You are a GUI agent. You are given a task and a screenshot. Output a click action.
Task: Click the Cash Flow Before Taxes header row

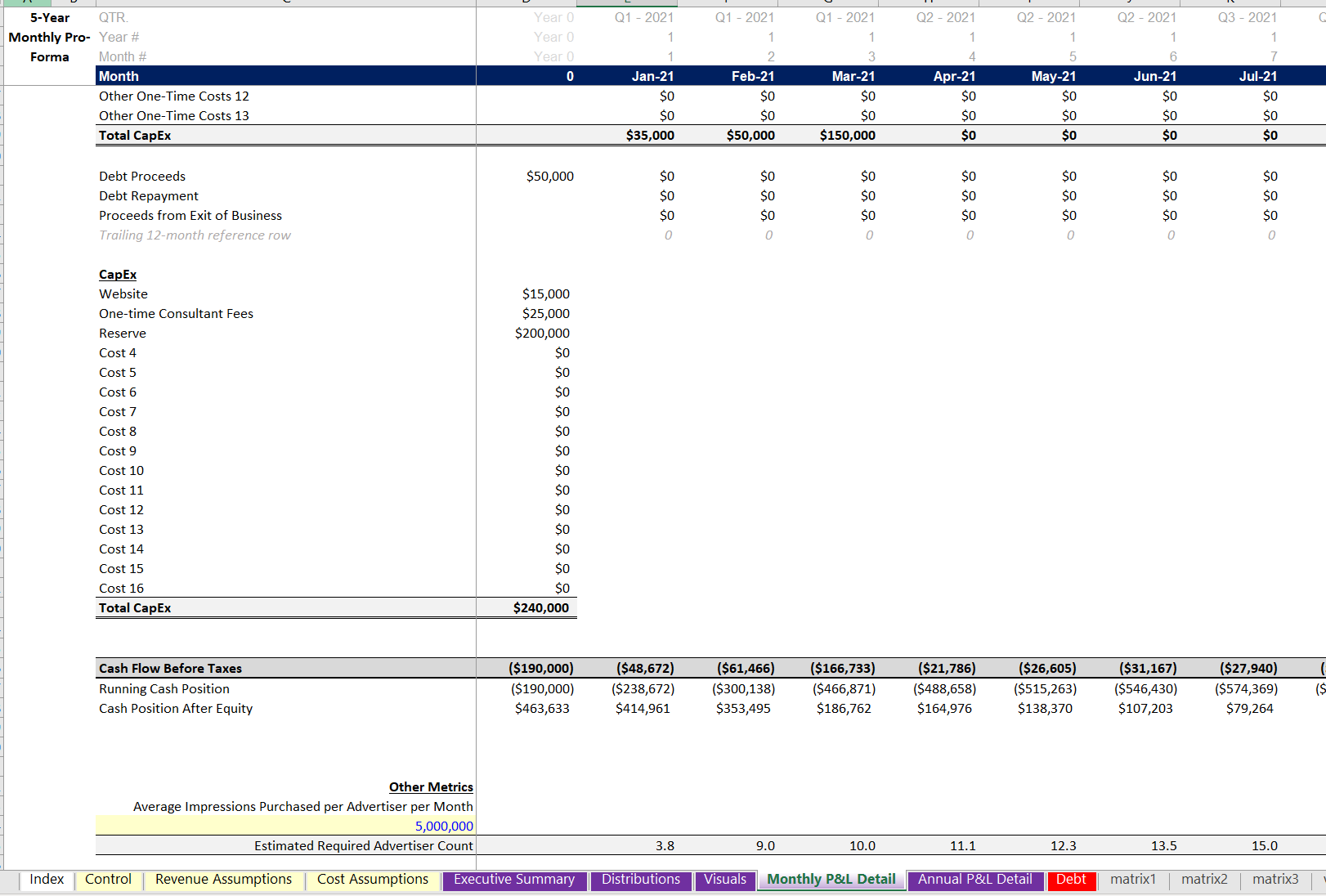pos(170,668)
